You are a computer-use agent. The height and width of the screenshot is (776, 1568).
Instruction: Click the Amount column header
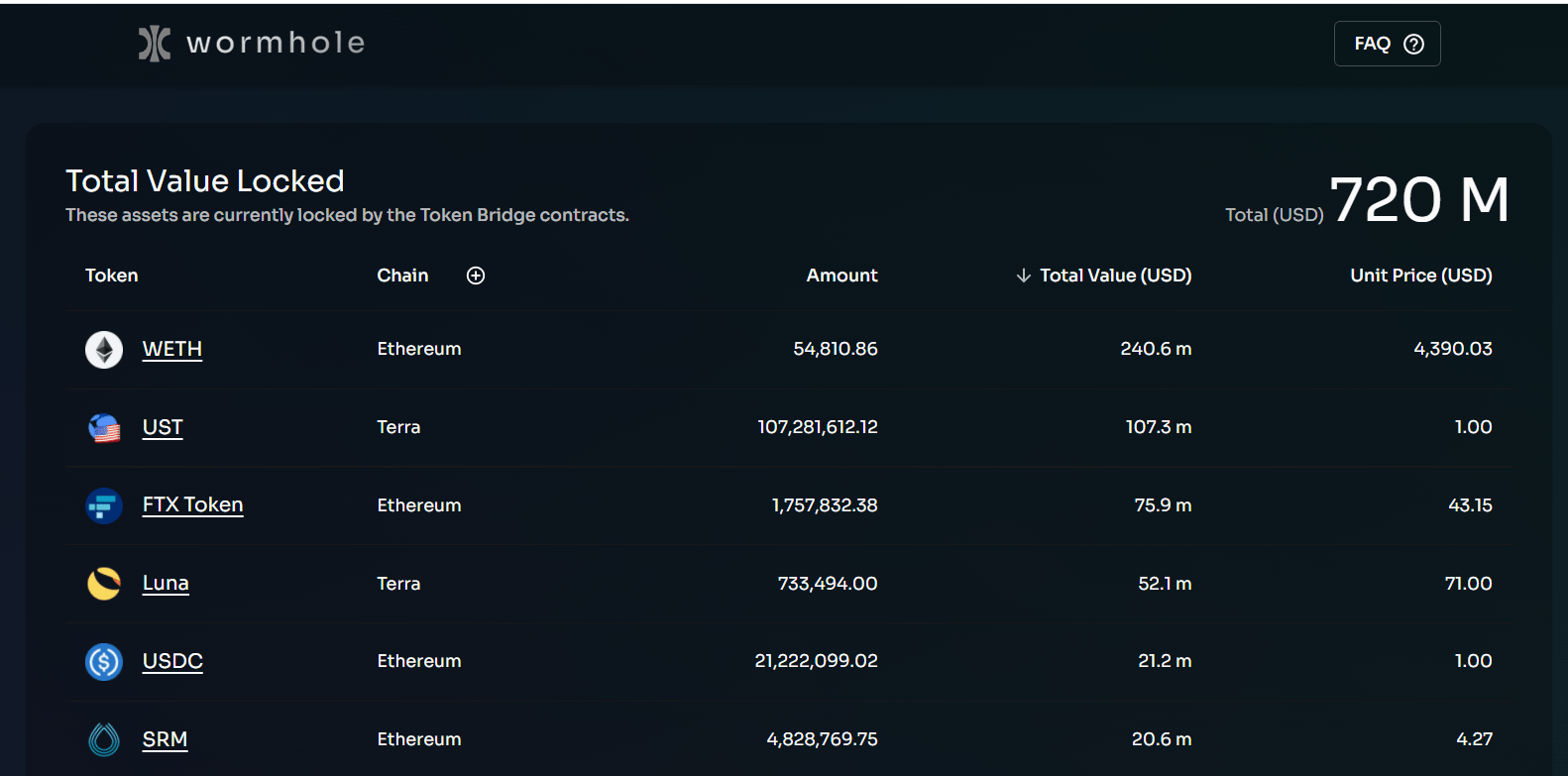click(x=841, y=276)
